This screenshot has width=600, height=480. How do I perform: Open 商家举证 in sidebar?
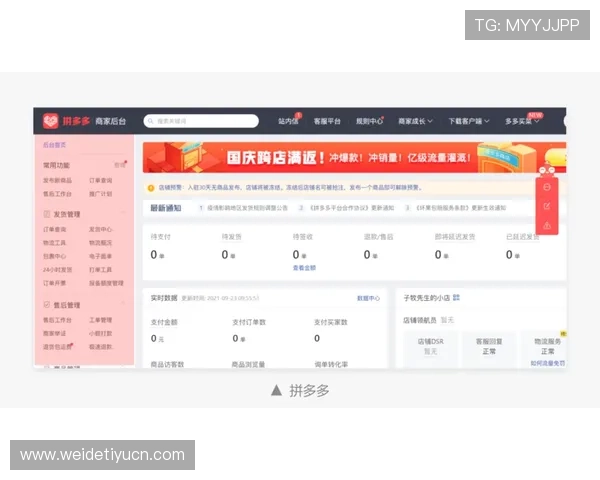click(54, 333)
